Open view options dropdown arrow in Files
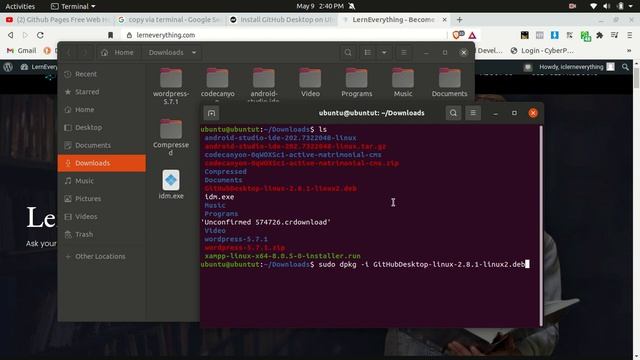This screenshot has width=640, height=360. tap(384, 53)
